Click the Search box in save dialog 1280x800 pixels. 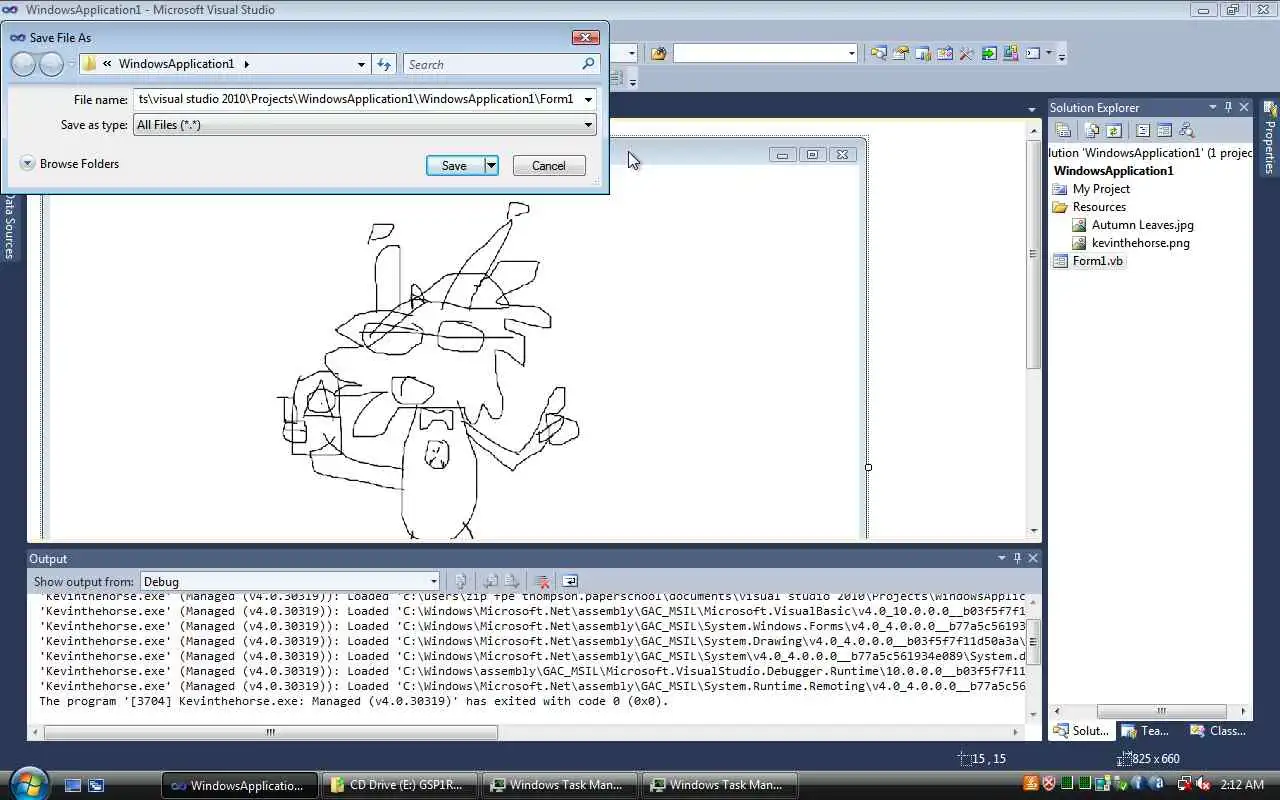[x=502, y=64]
